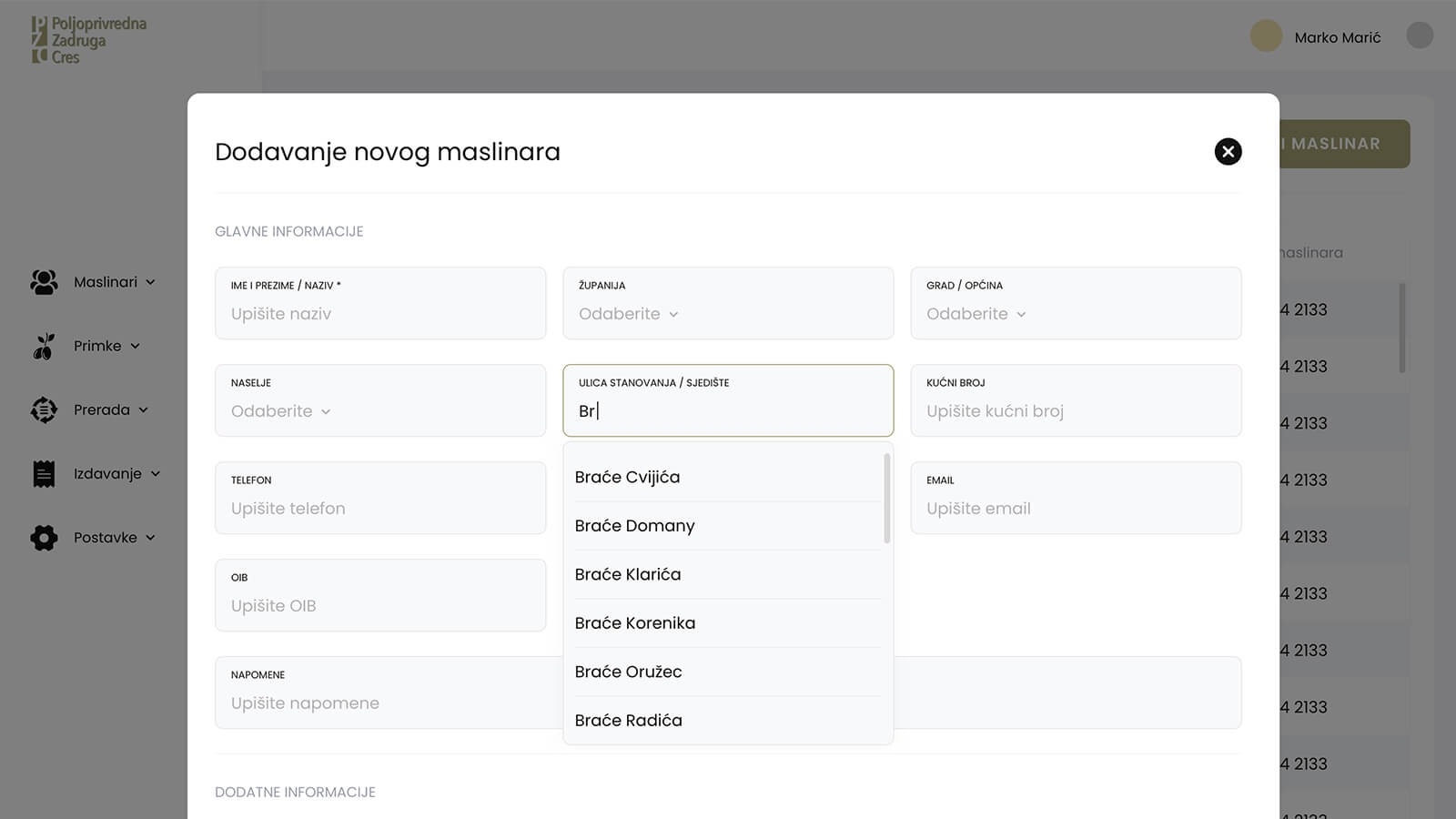Screen dimensions: 1456x819
Task: Click the background table scrollbar
Action: (x=1402, y=328)
